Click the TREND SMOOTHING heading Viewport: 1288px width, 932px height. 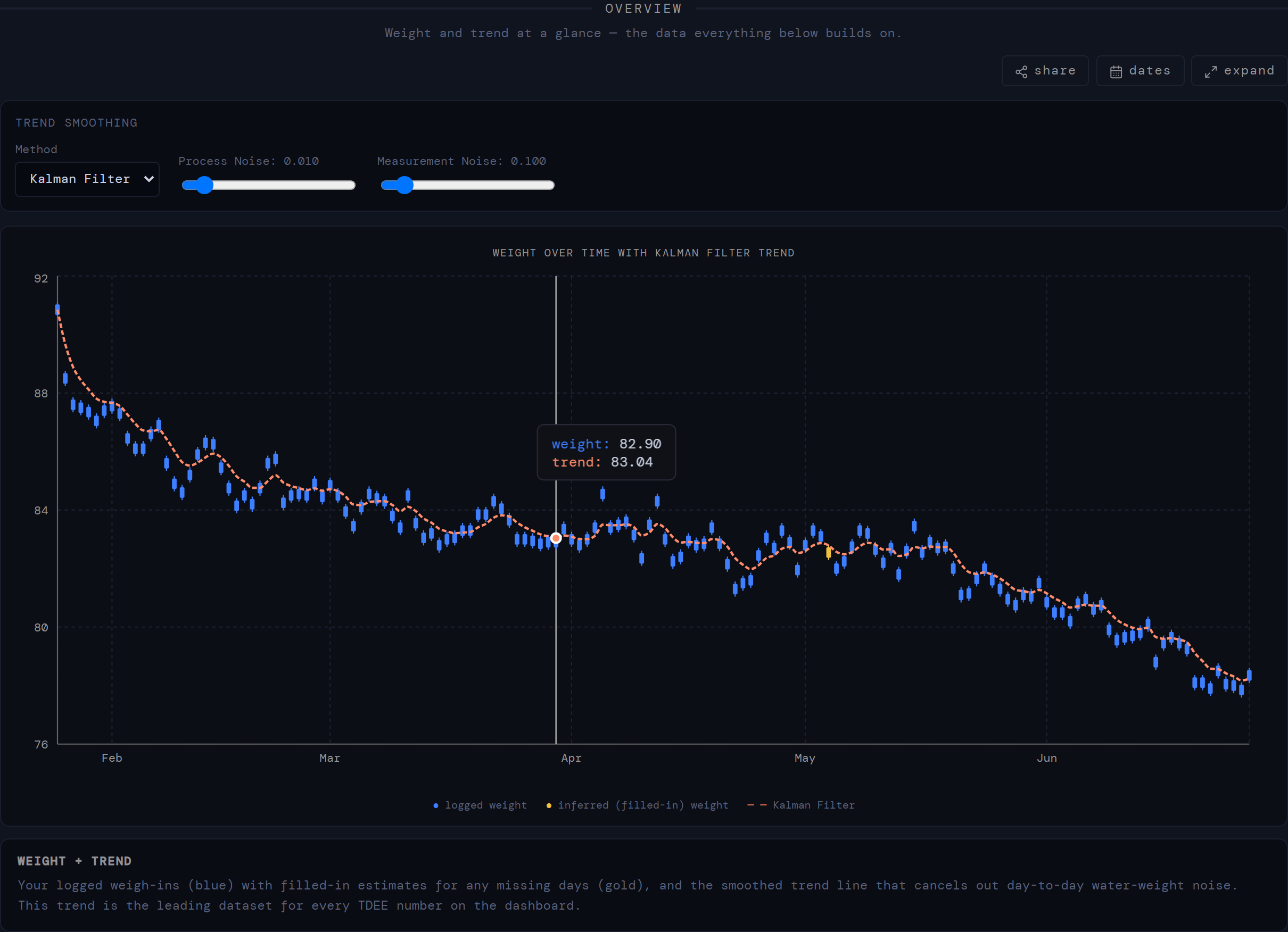(x=77, y=122)
